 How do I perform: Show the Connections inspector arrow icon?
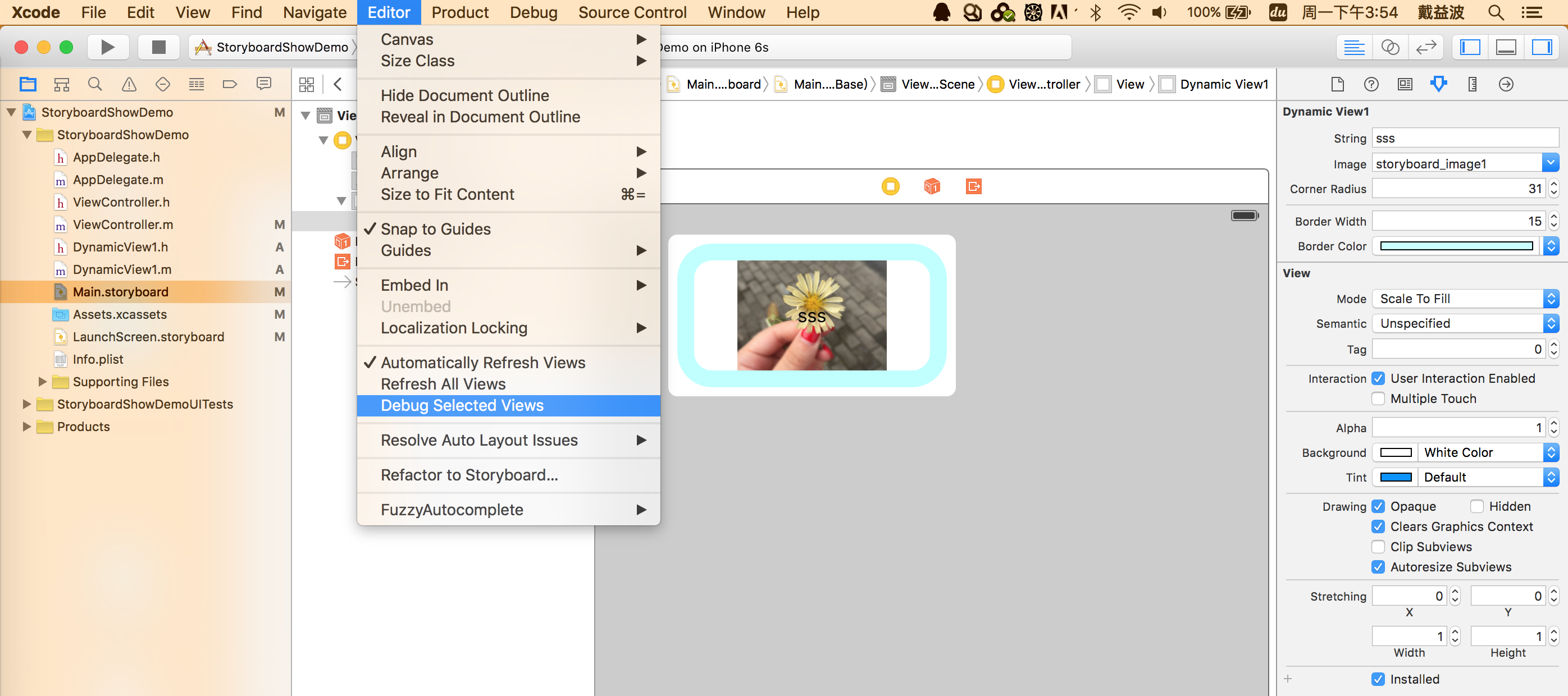pyautogui.click(x=1506, y=84)
